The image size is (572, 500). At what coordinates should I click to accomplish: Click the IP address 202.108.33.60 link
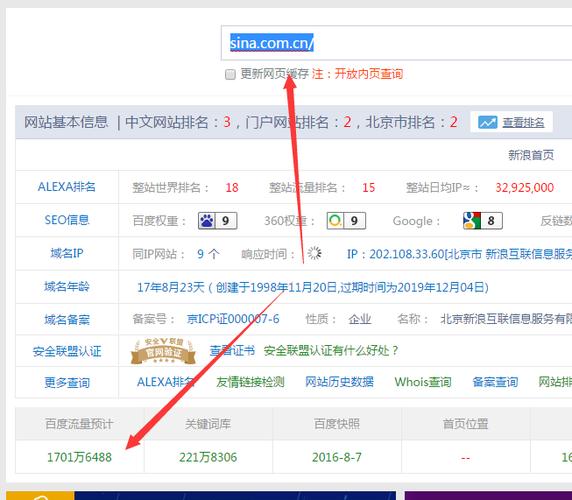click(407, 254)
